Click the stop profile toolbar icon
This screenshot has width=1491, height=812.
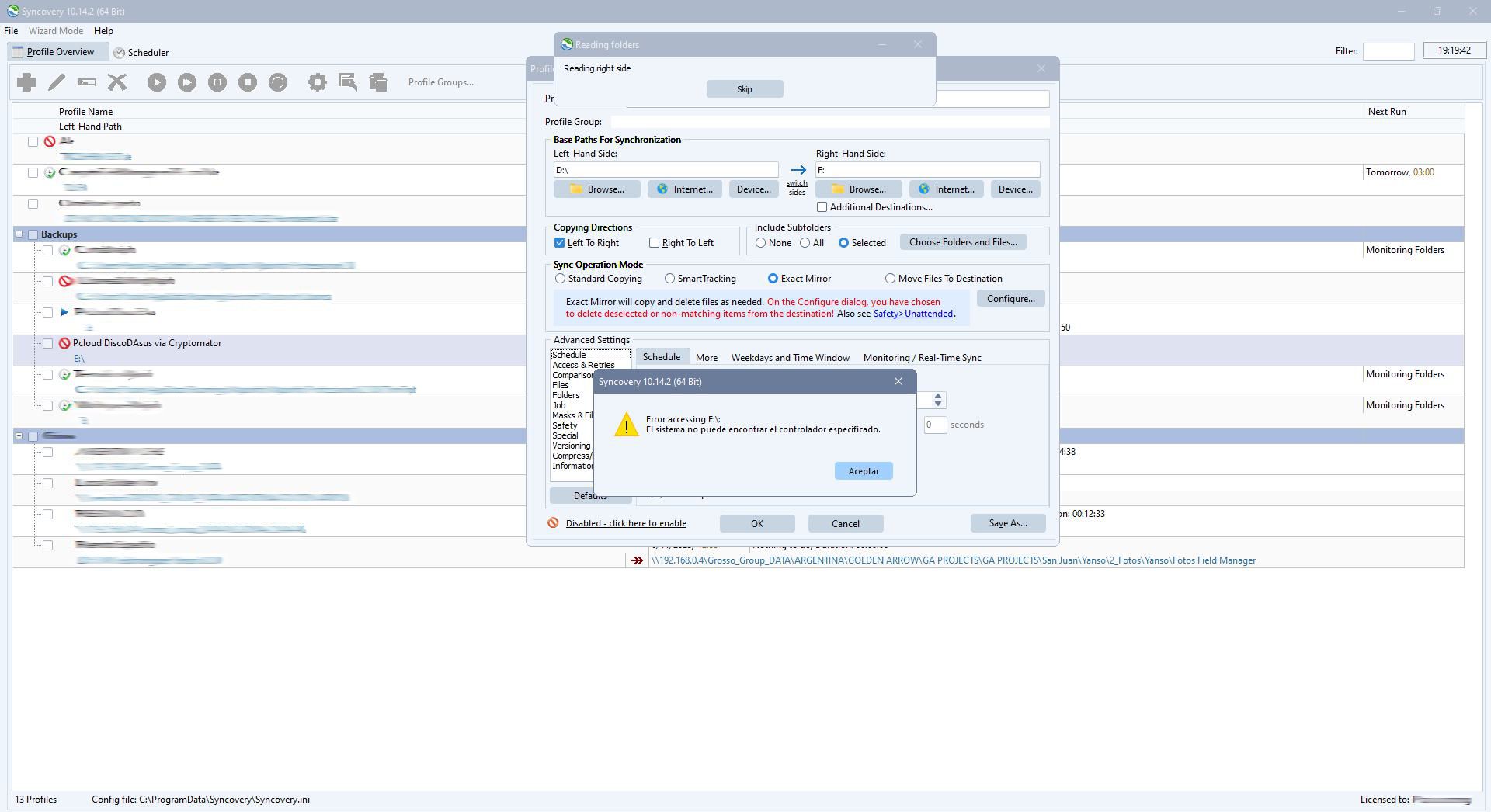point(248,82)
